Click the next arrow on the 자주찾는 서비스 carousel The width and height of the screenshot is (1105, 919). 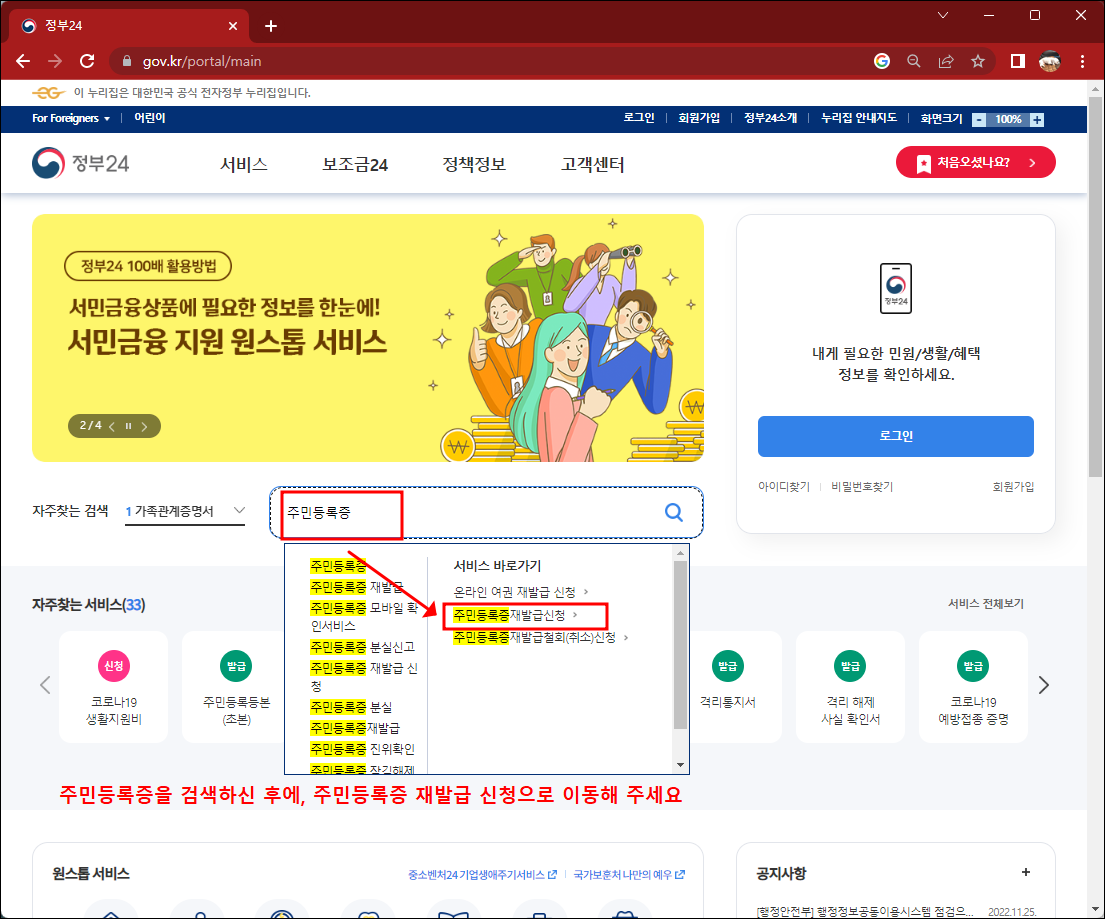1043,684
